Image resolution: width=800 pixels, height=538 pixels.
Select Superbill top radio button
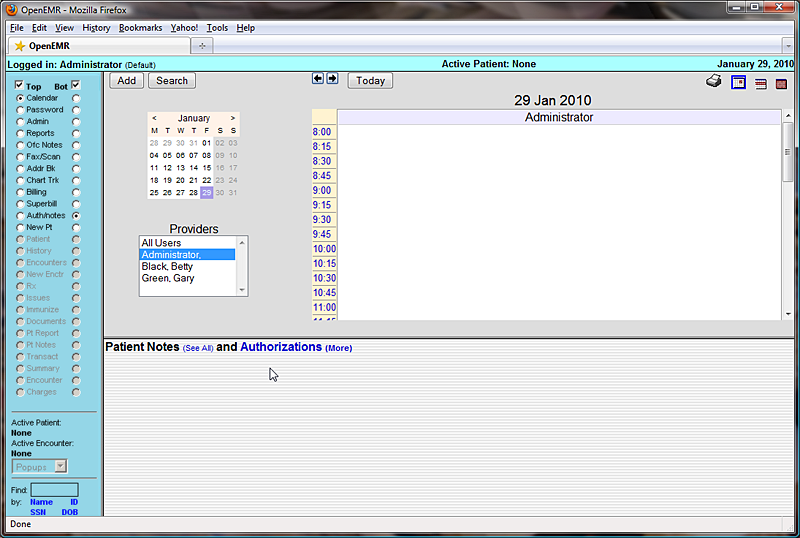(20, 204)
